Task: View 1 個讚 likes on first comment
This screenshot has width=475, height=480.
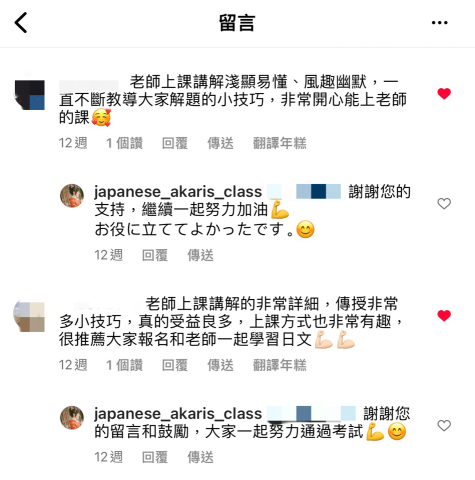Action: click(124, 143)
